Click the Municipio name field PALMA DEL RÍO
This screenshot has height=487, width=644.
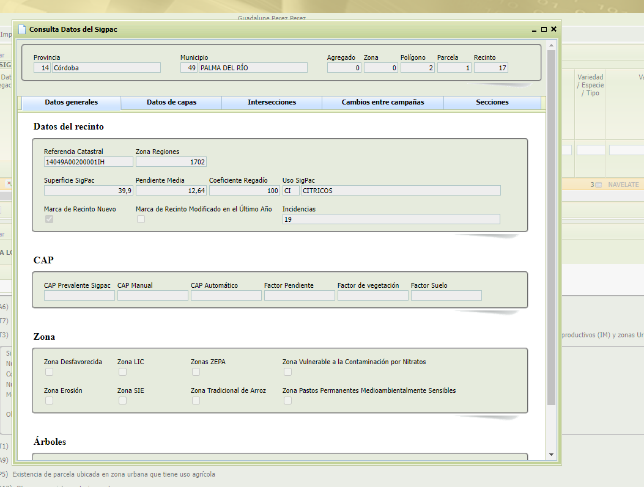(253, 68)
